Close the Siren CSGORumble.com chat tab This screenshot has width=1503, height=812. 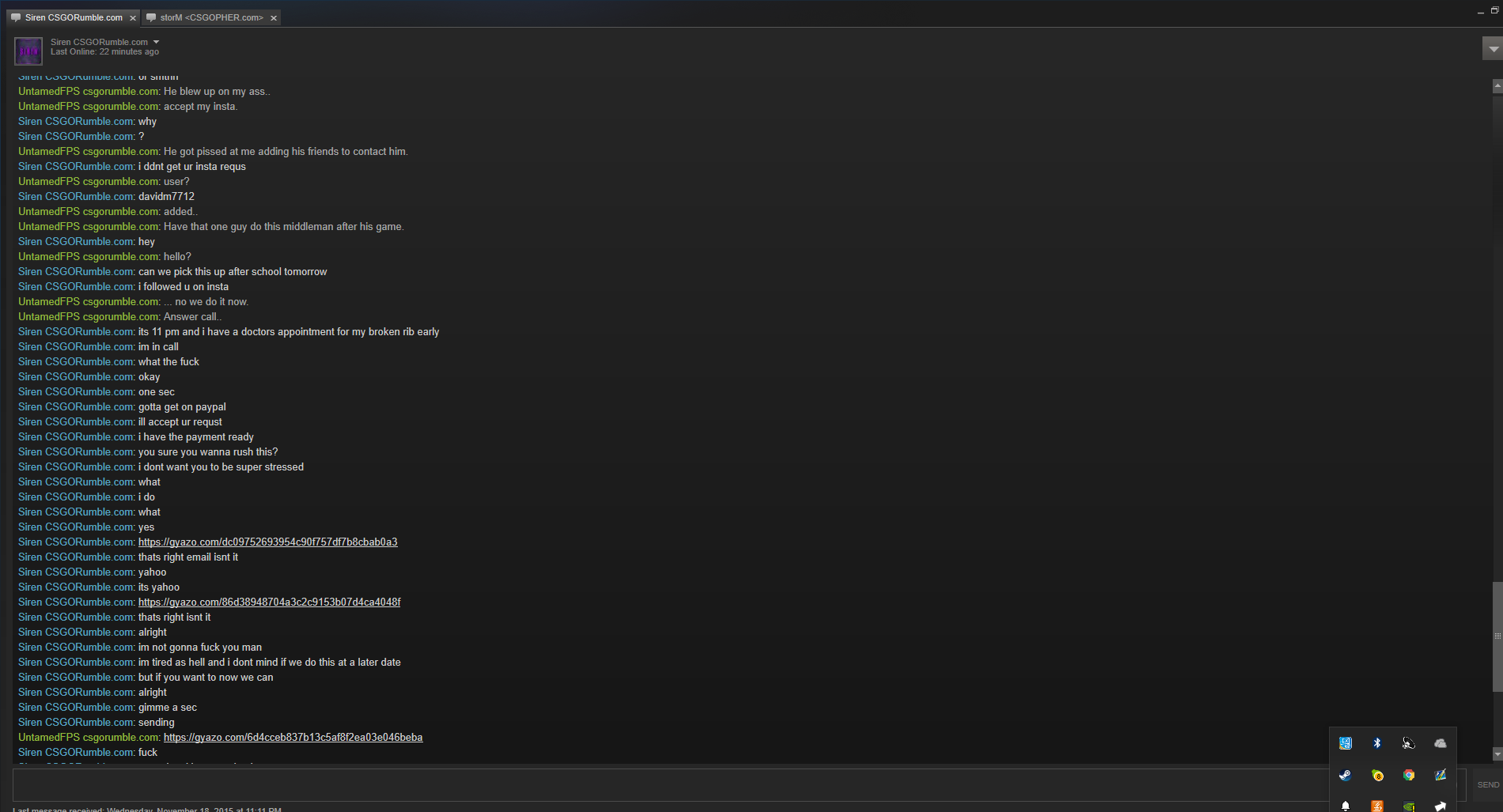click(x=133, y=18)
